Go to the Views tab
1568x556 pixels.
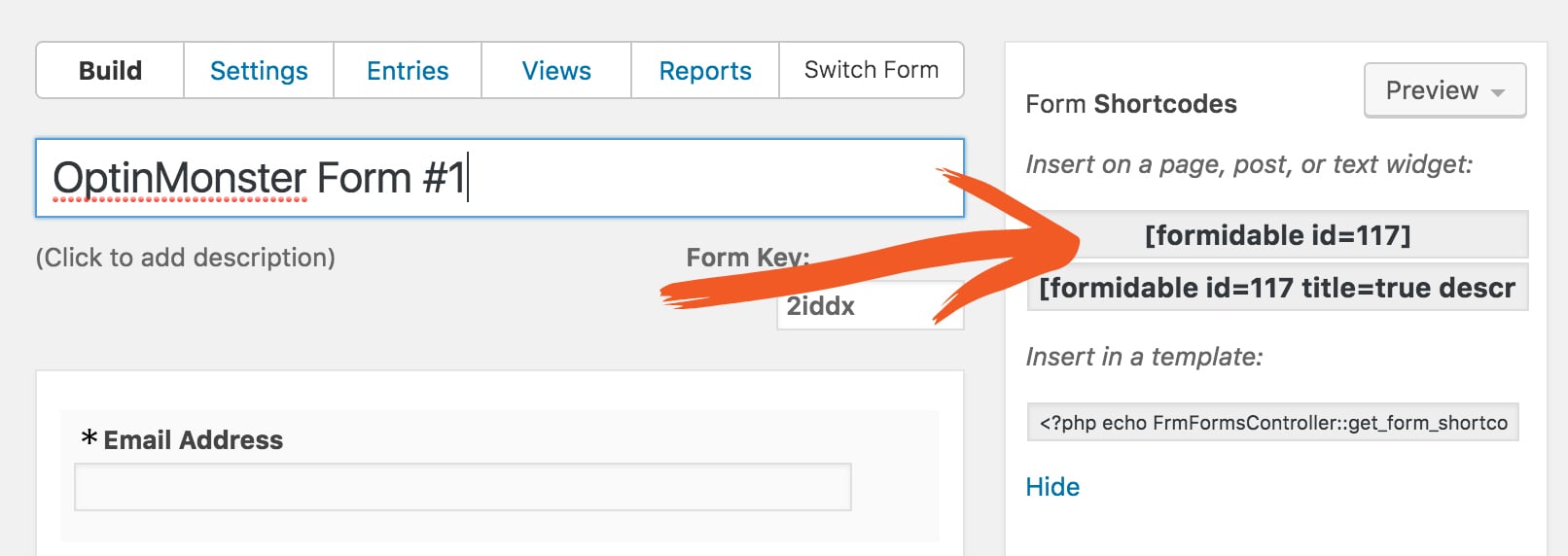tap(556, 70)
